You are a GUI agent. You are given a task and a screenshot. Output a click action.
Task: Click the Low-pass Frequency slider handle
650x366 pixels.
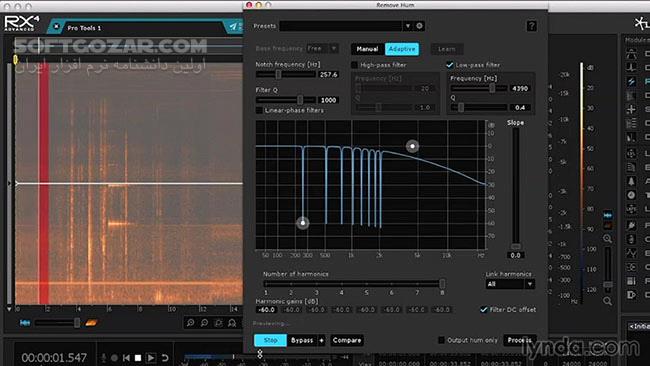[x=492, y=88]
